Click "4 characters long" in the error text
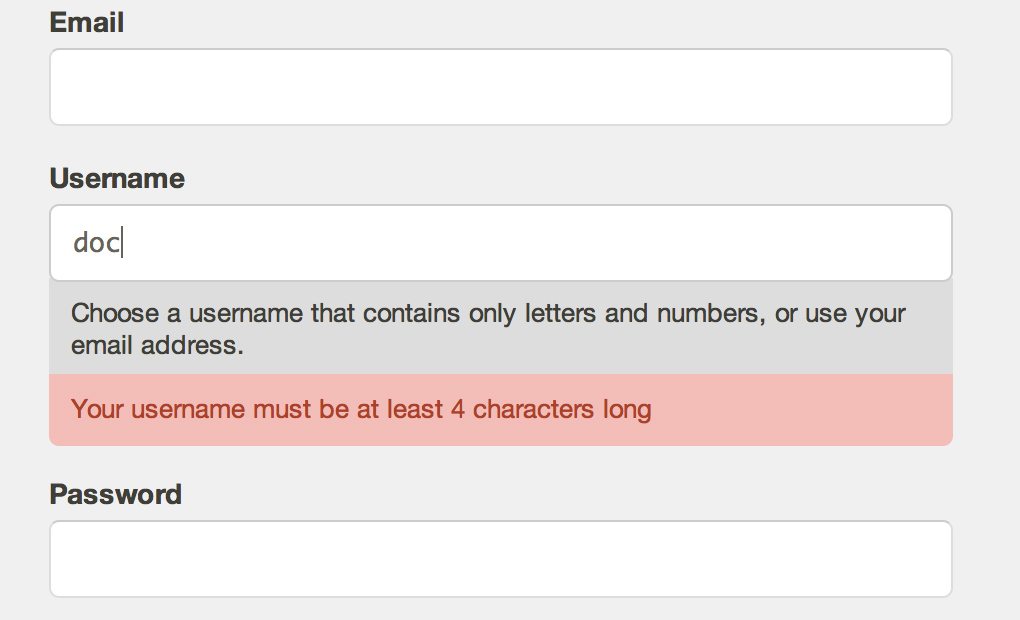The height and width of the screenshot is (620, 1020). click(551, 409)
